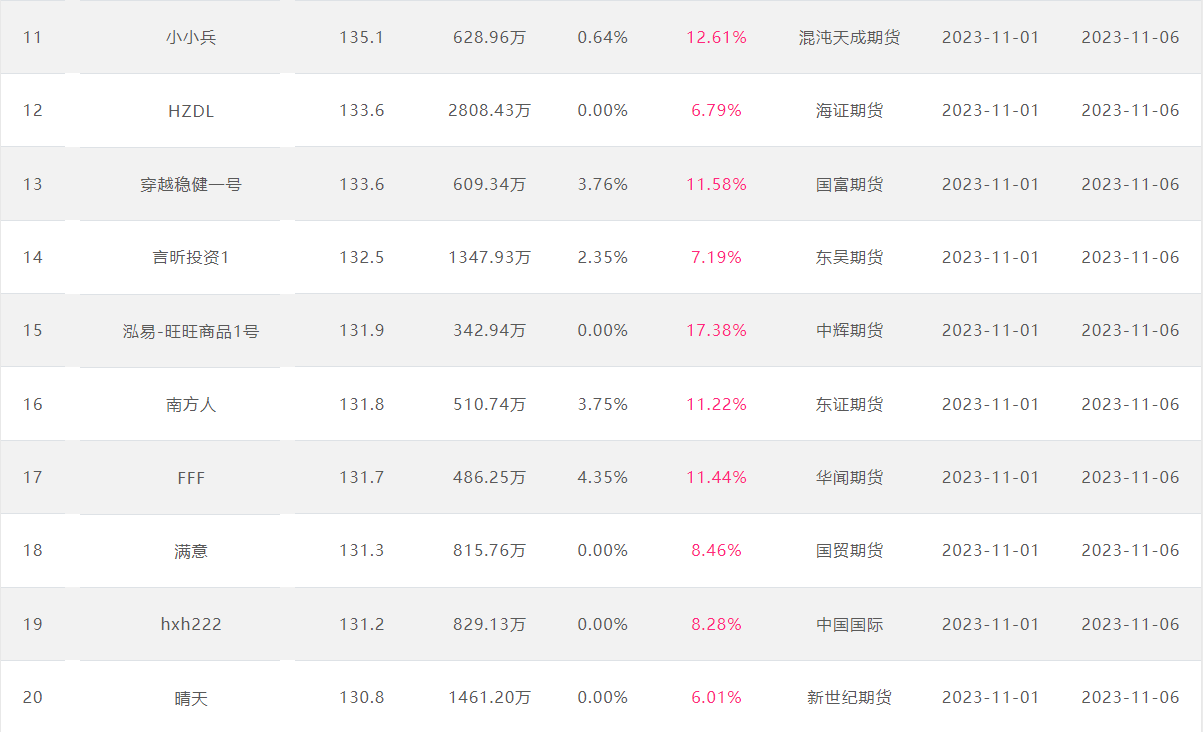Open 穿越稳健一号 account details
The height and width of the screenshot is (732, 1203).
[x=191, y=184]
